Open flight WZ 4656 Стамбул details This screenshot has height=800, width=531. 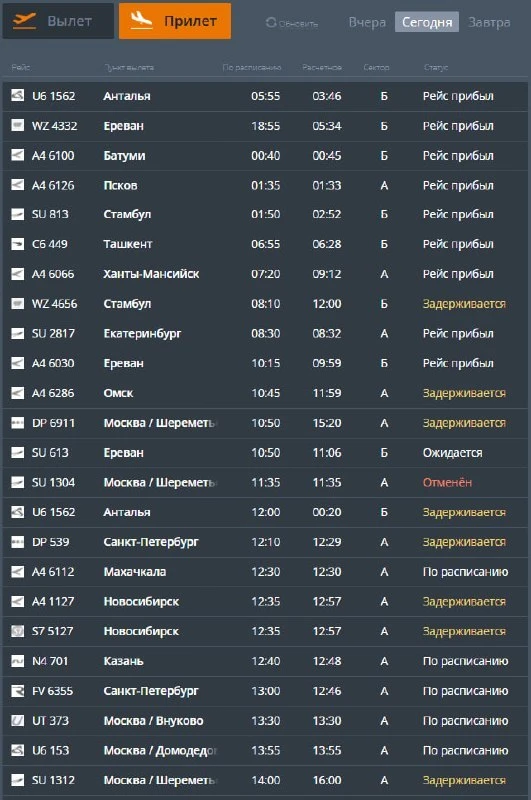tap(265, 304)
